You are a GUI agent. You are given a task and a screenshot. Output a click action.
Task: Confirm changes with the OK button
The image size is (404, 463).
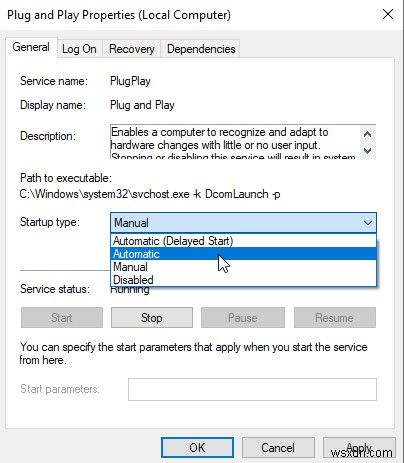[197, 448]
